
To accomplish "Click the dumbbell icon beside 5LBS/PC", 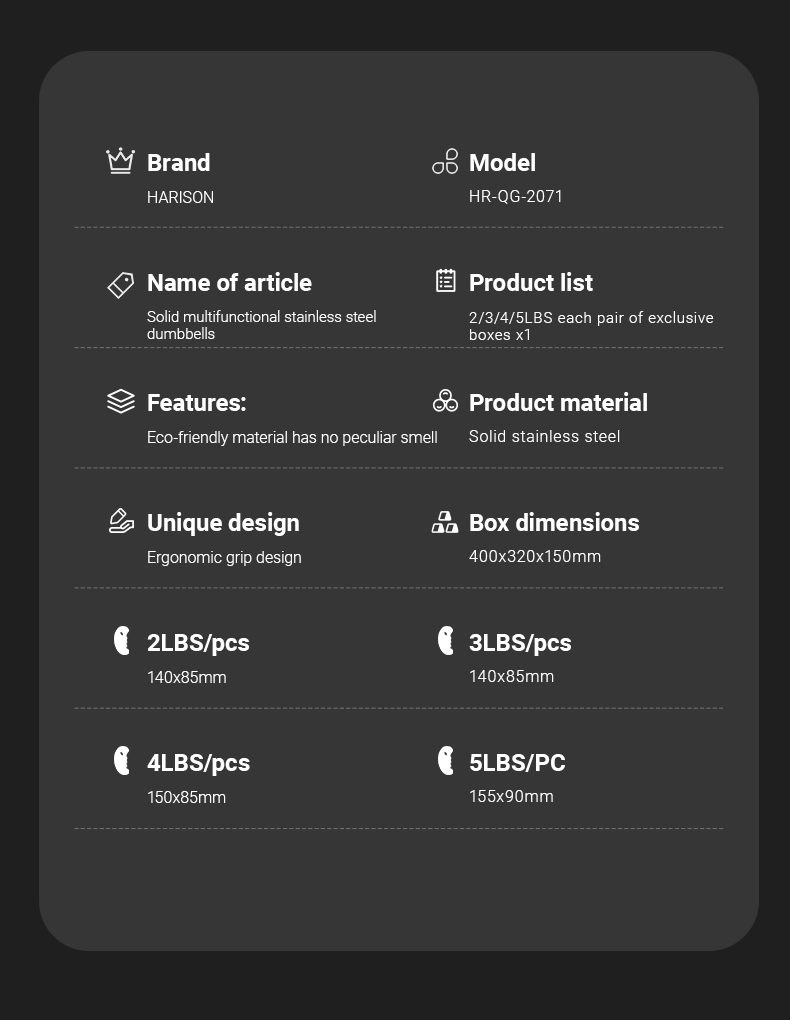I will pos(446,760).
